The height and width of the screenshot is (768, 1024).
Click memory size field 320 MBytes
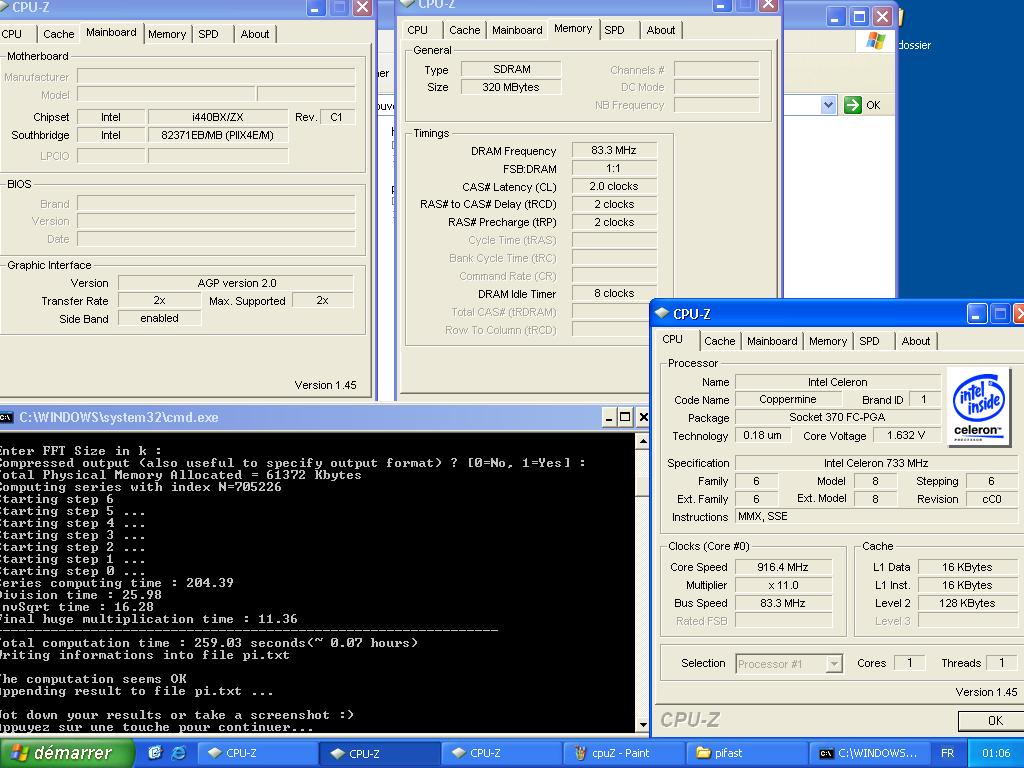(x=511, y=87)
